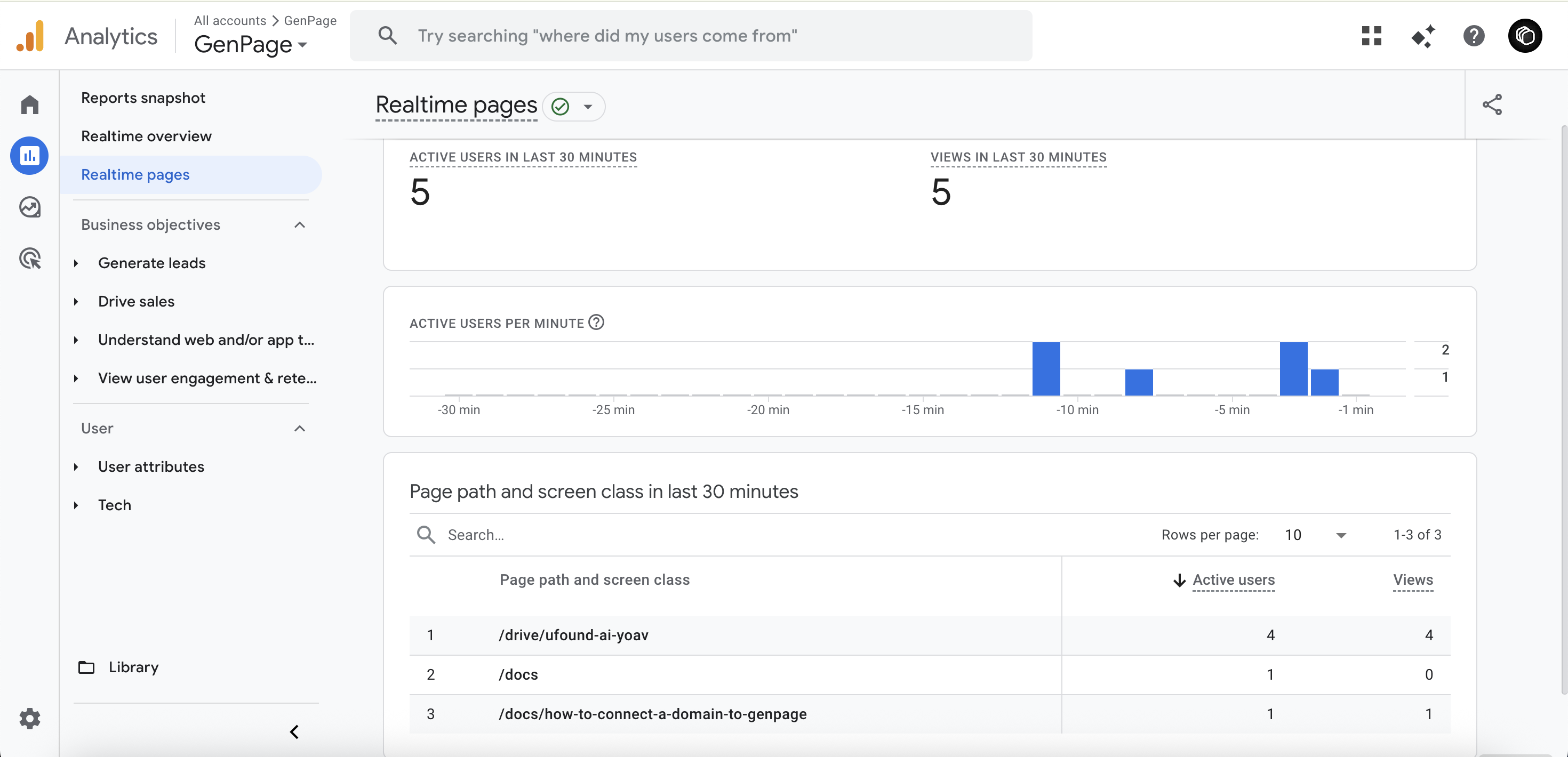Open the Explore icon in left rail
1568x757 pixels.
[x=29, y=207]
